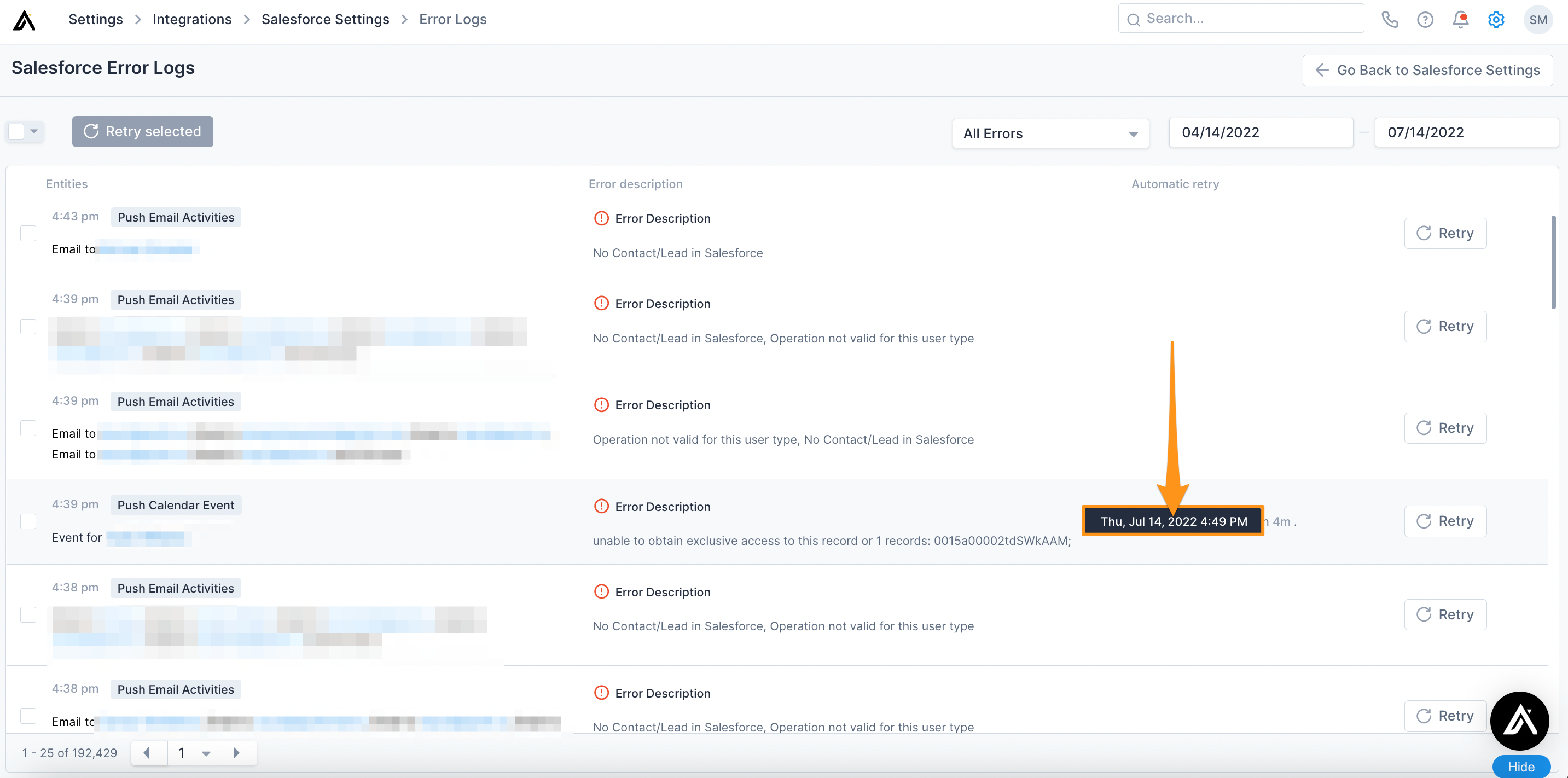The image size is (1568, 778).
Task: Check the row with two Email to lines
Action: [28, 428]
